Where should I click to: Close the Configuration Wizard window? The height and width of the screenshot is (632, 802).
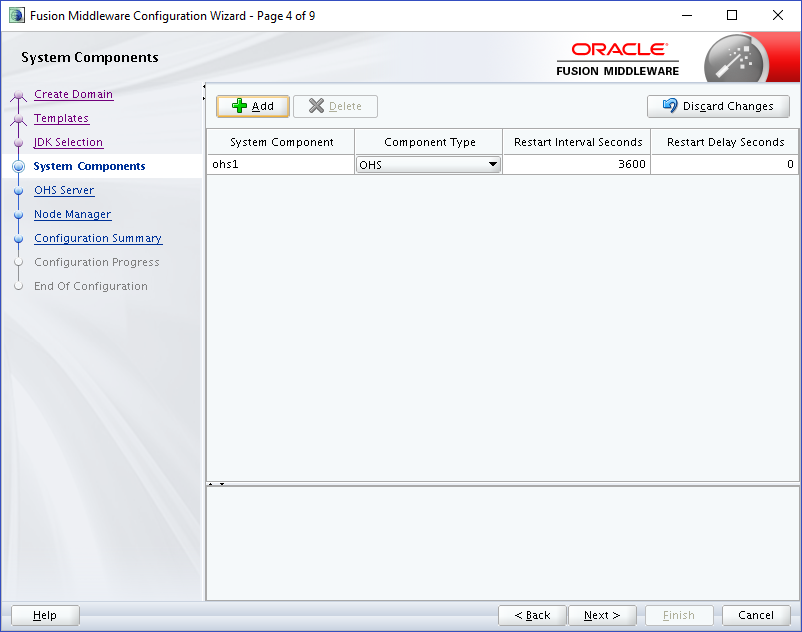click(777, 15)
